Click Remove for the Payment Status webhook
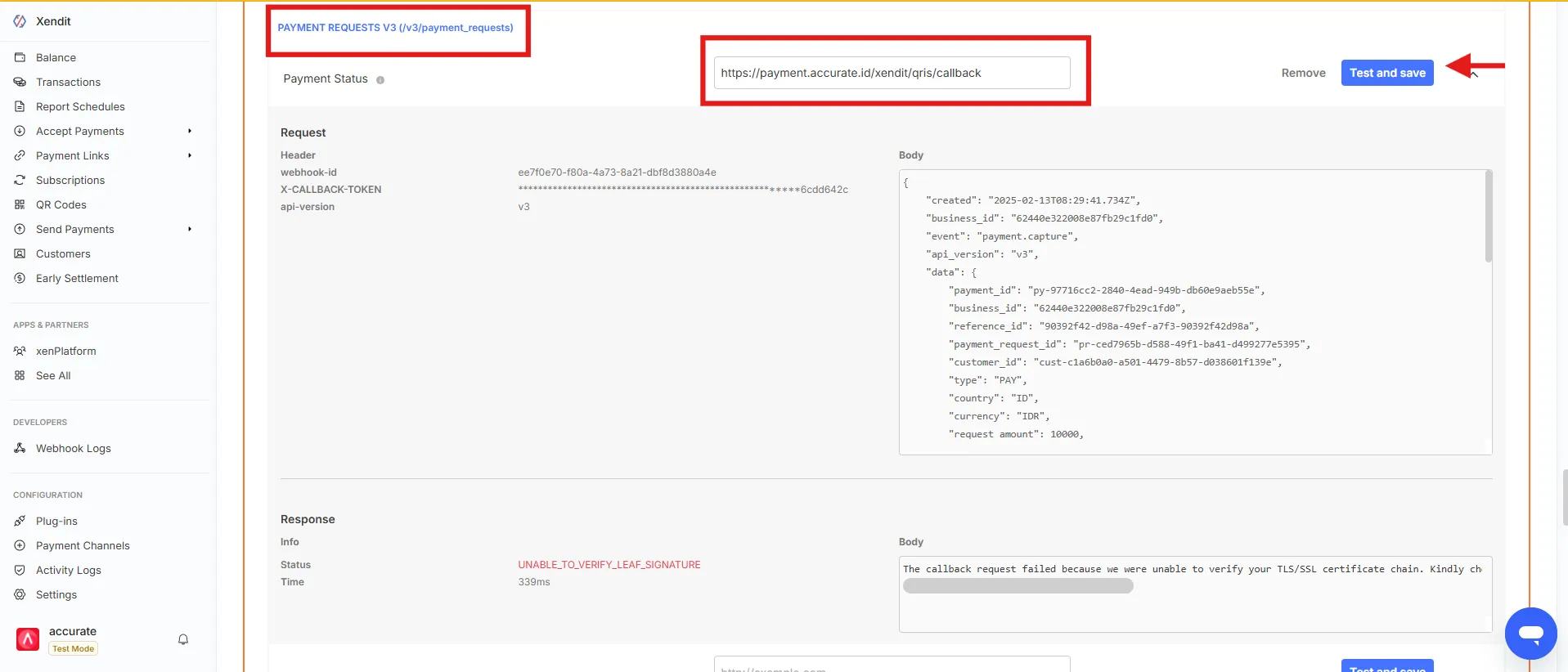The width and height of the screenshot is (1568, 672). pyautogui.click(x=1303, y=73)
